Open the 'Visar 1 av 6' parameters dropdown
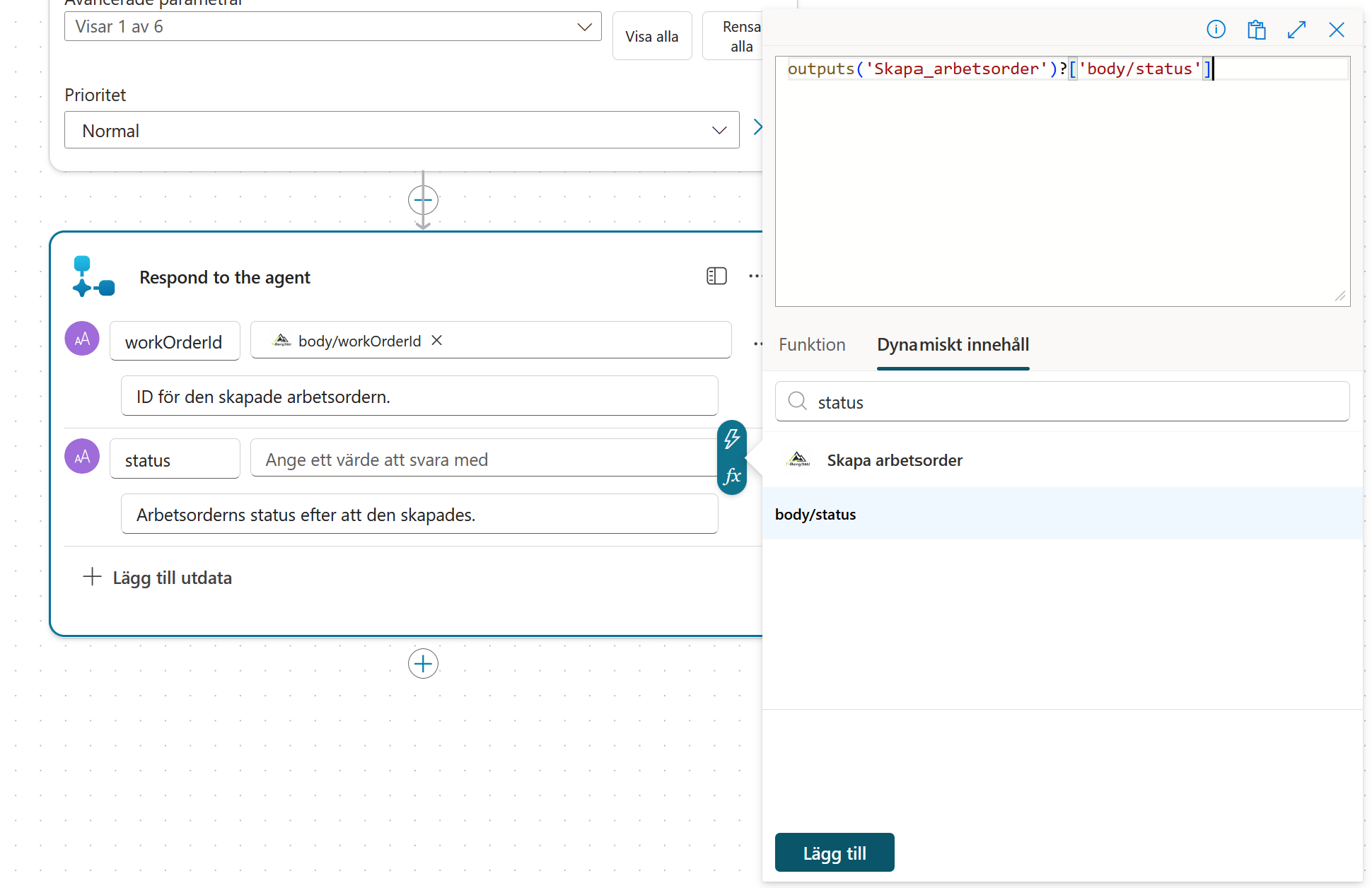The image size is (1372, 888). click(333, 27)
